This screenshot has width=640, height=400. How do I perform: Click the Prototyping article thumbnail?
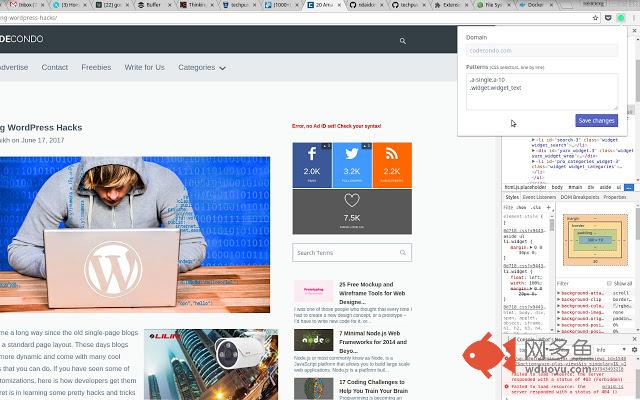[x=313, y=291]
